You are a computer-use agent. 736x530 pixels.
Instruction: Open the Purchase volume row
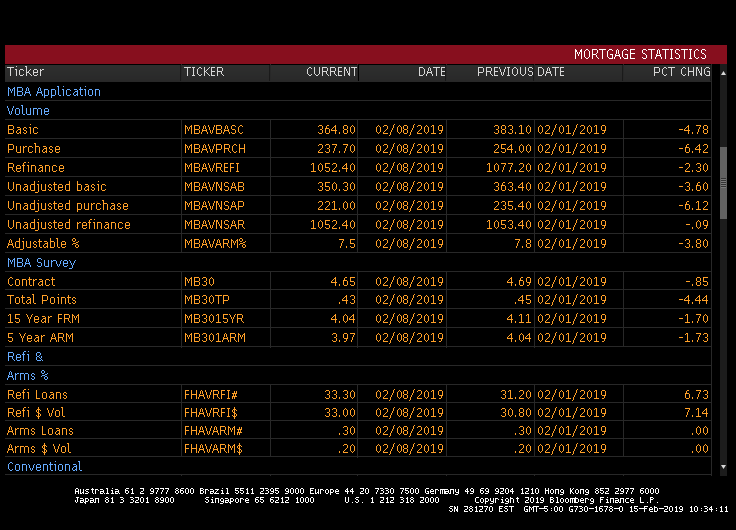(358, 149)
